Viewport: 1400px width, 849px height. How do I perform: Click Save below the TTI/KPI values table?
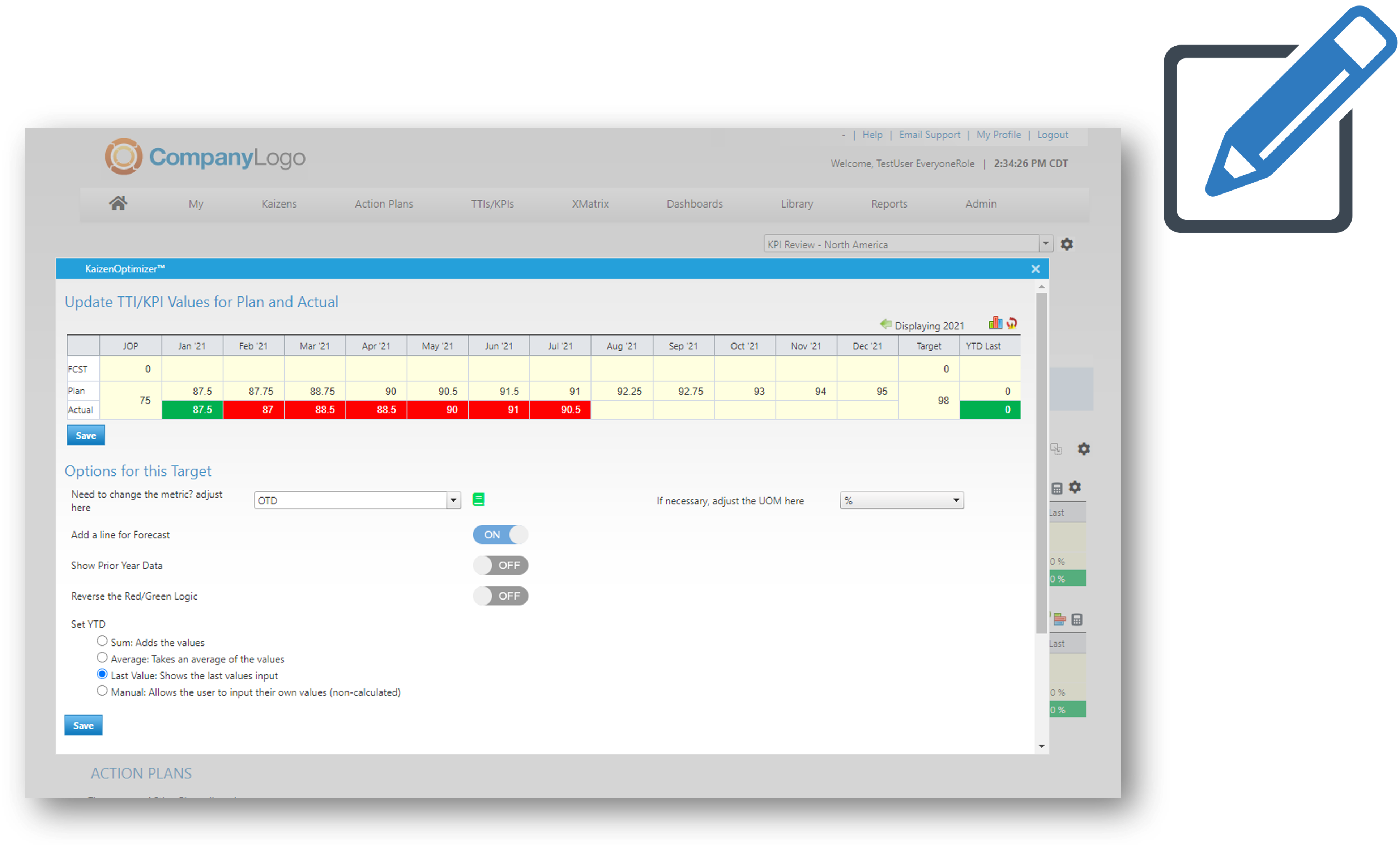(85, 435)
